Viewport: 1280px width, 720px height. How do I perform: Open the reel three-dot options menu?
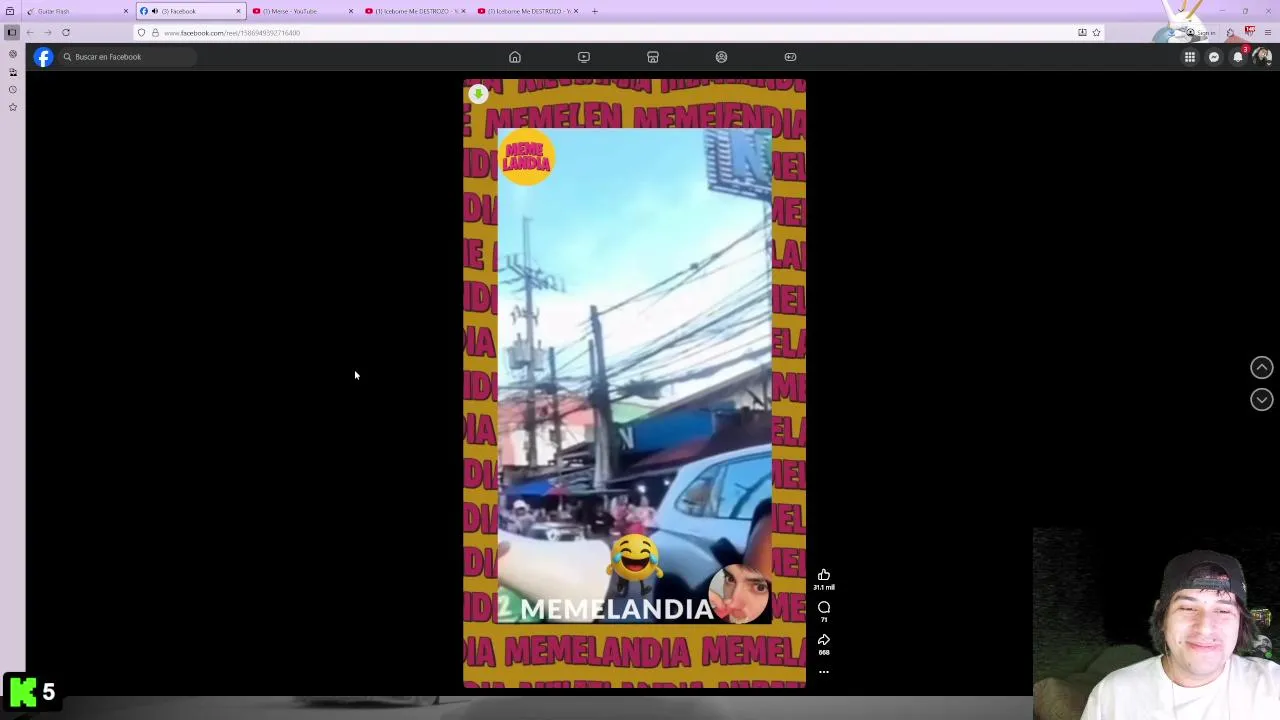pyautogui.click(x=824, y=672)
